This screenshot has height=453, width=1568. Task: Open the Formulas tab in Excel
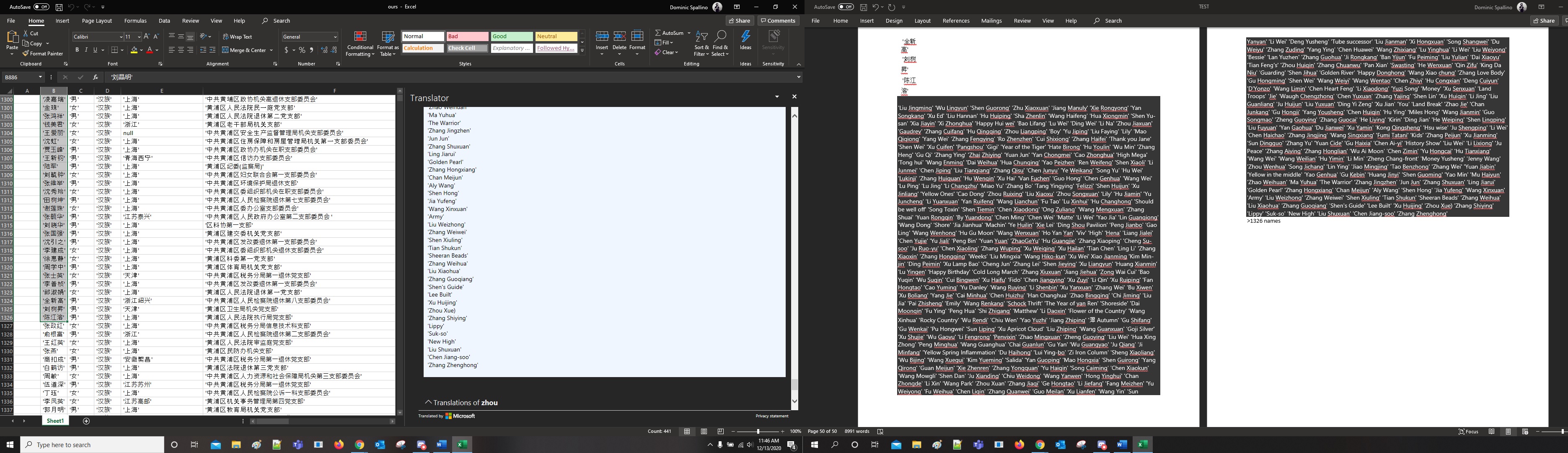pos(135,21)
